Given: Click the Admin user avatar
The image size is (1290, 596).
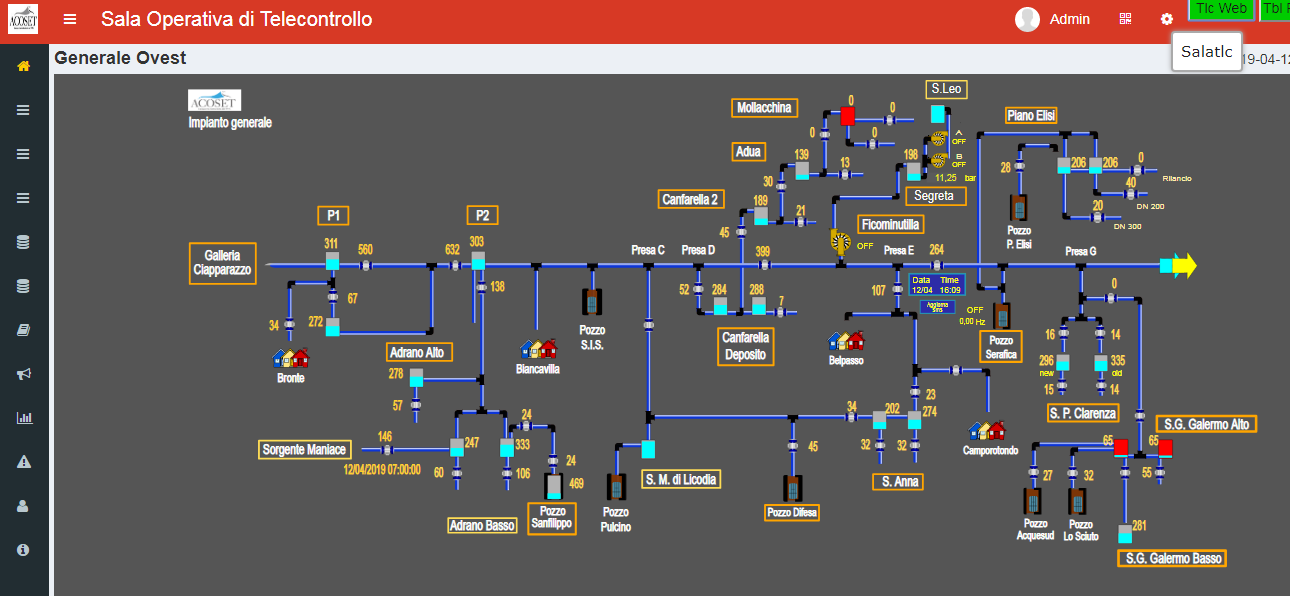Looking at the screenshot, I should pos(1027,19).
